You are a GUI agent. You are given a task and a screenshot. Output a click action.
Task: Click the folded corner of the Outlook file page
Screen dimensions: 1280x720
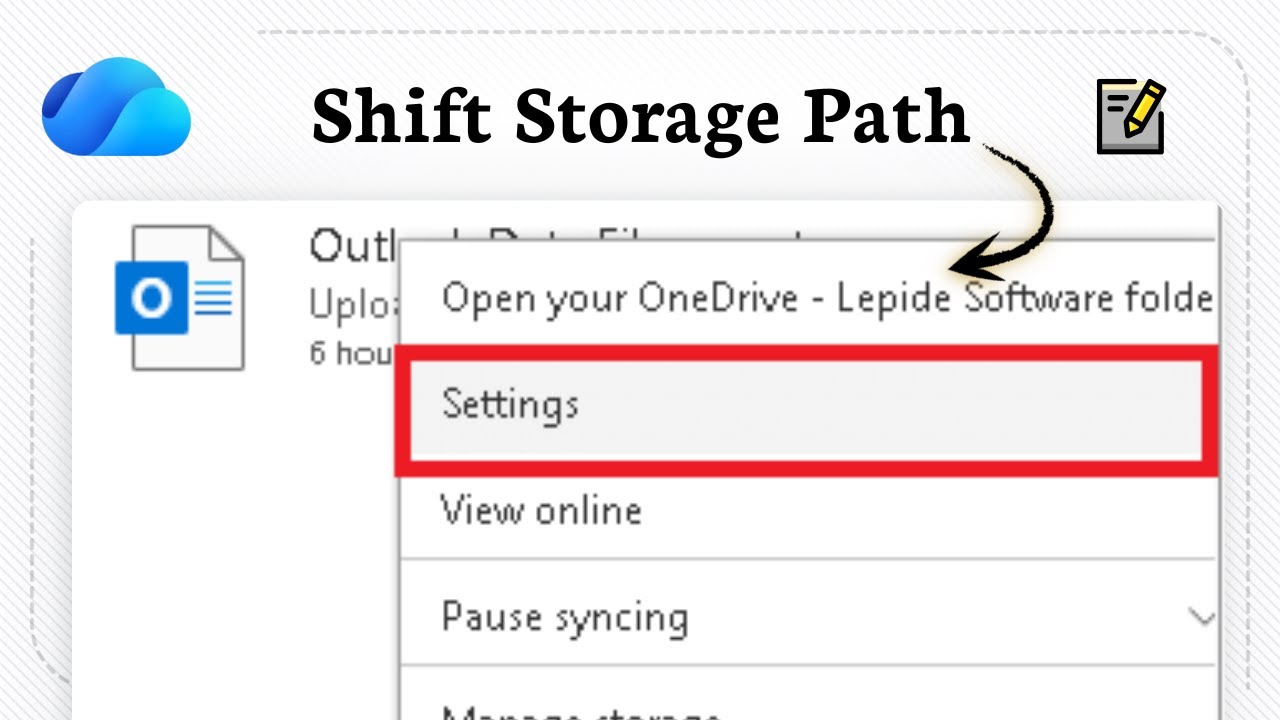tap(226, 246)
